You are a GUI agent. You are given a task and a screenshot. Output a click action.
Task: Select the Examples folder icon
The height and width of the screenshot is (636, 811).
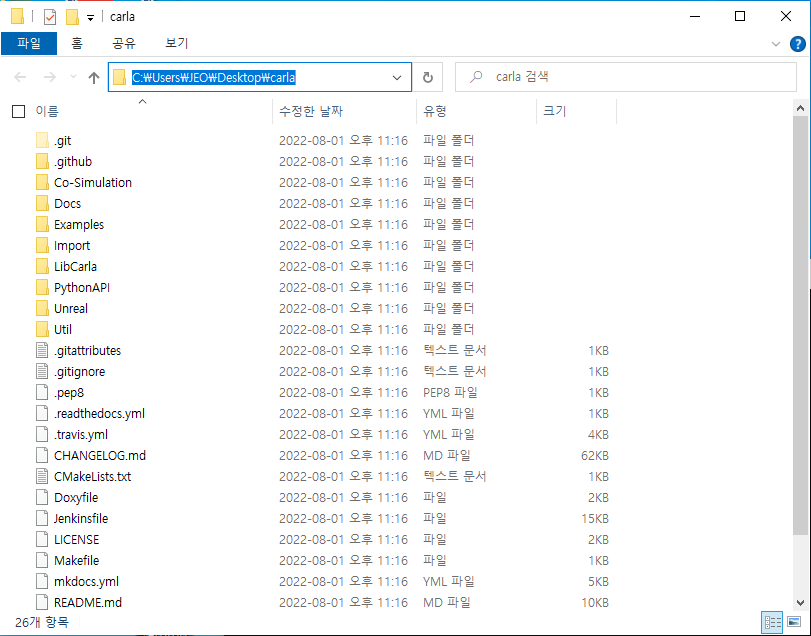(x=42, y=224)
